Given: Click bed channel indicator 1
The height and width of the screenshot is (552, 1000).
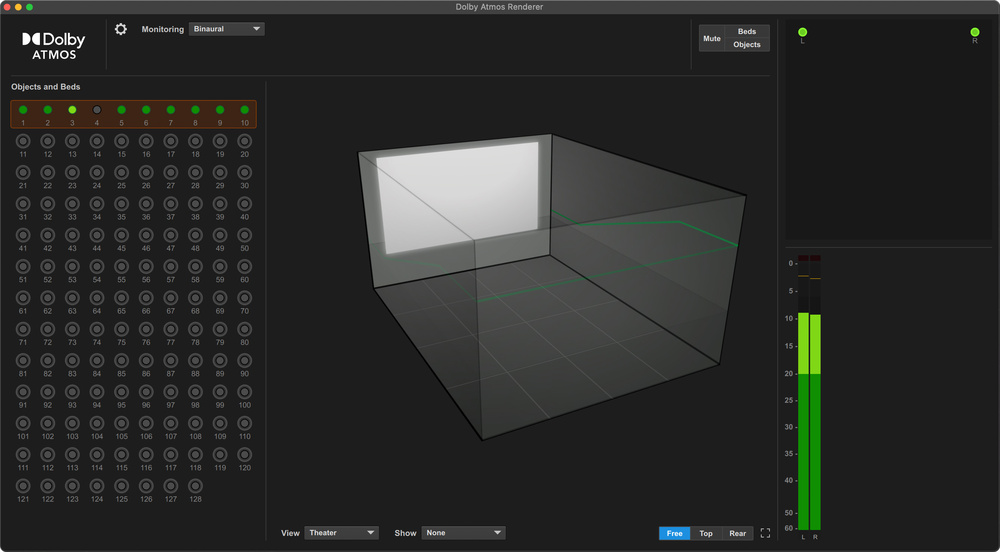Looking at the screenshot, I should [x=23, y=110].
